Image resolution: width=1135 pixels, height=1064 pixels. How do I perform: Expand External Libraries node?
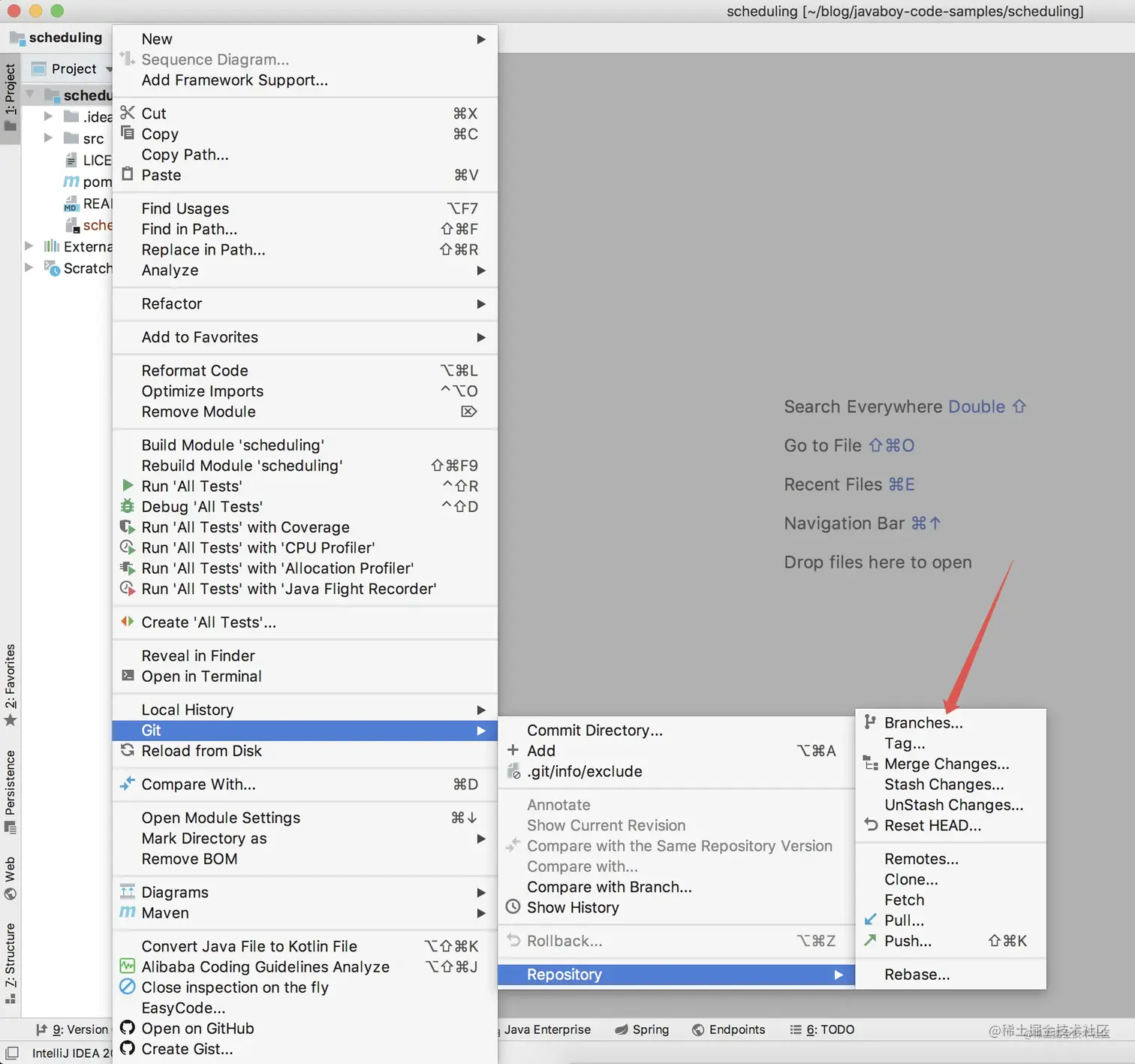[29, 246]
